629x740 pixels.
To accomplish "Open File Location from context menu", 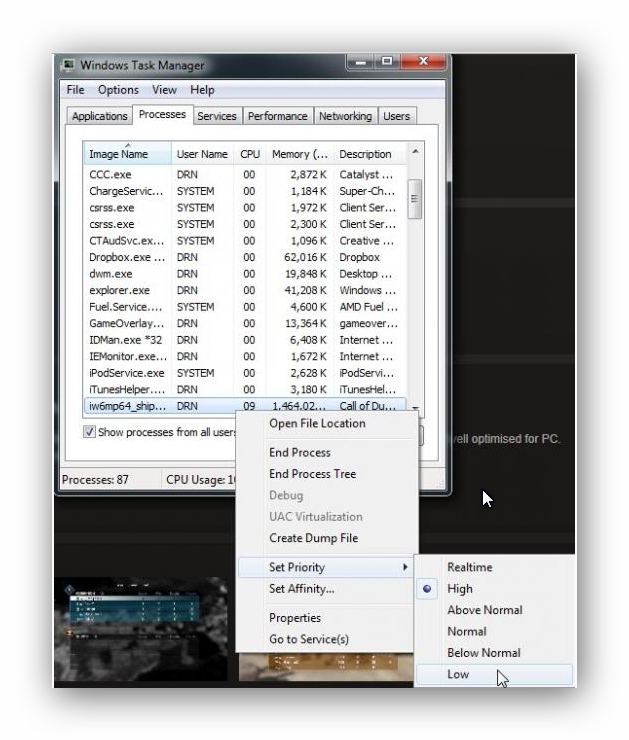I will tap(317, 423).
